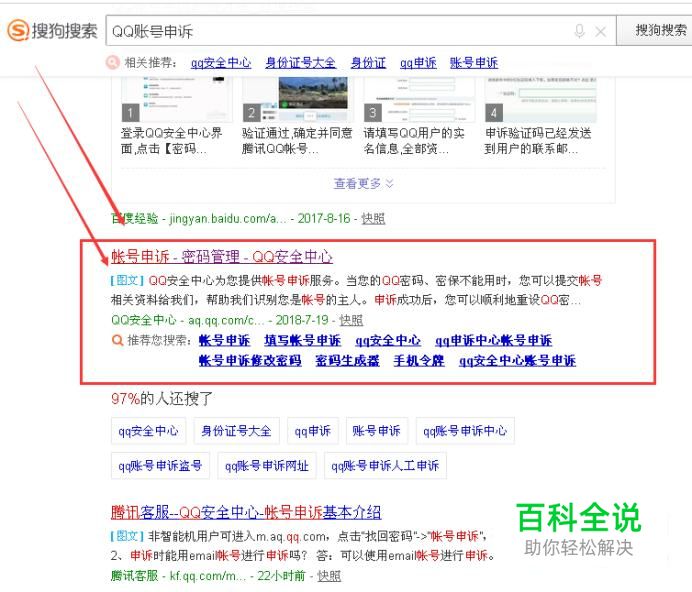Click the qq申诉 related-search box
The width and height of the screenshot is (692, 592).
(x=312, y=430)
